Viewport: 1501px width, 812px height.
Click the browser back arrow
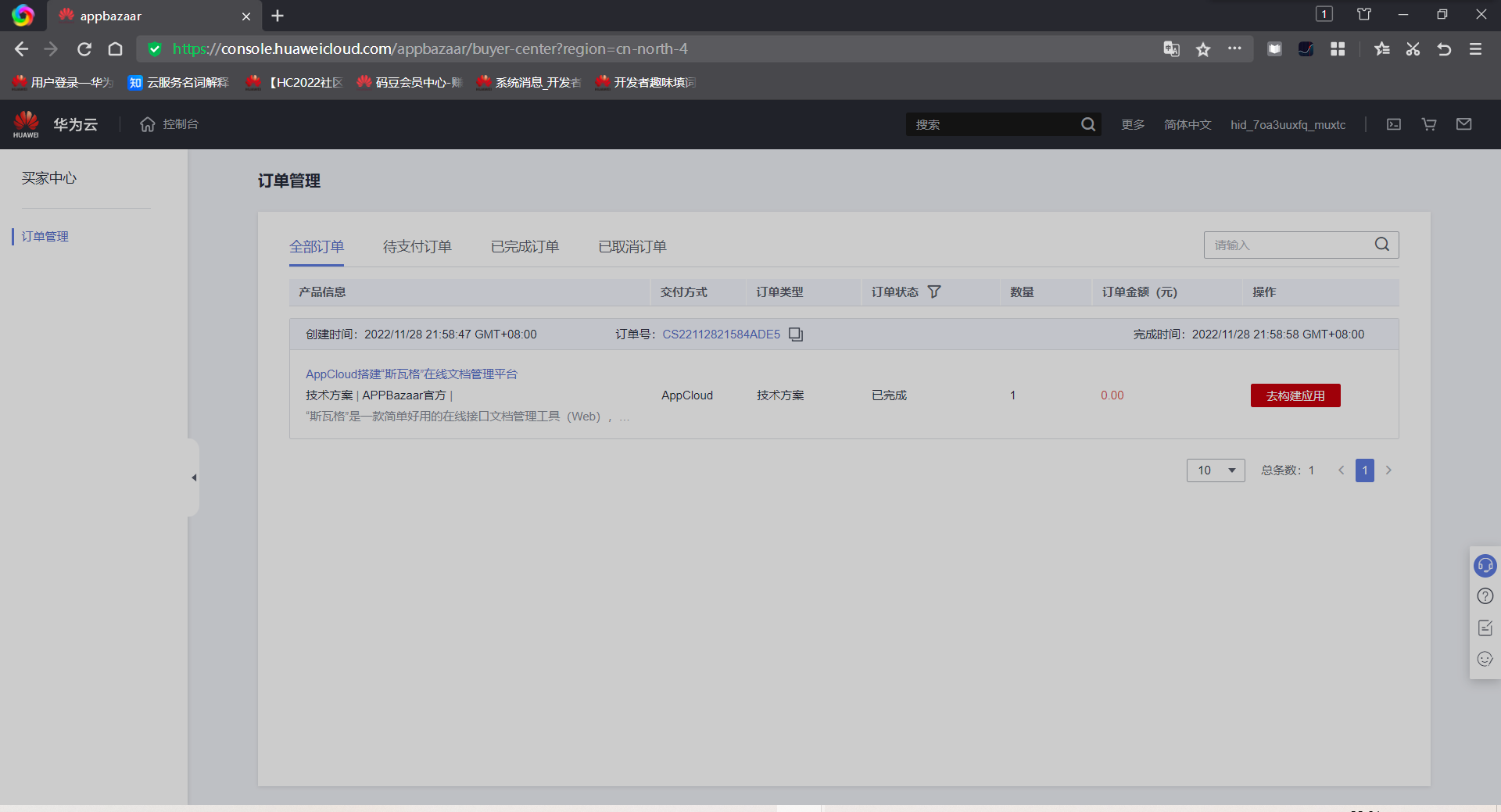(21, 49)
